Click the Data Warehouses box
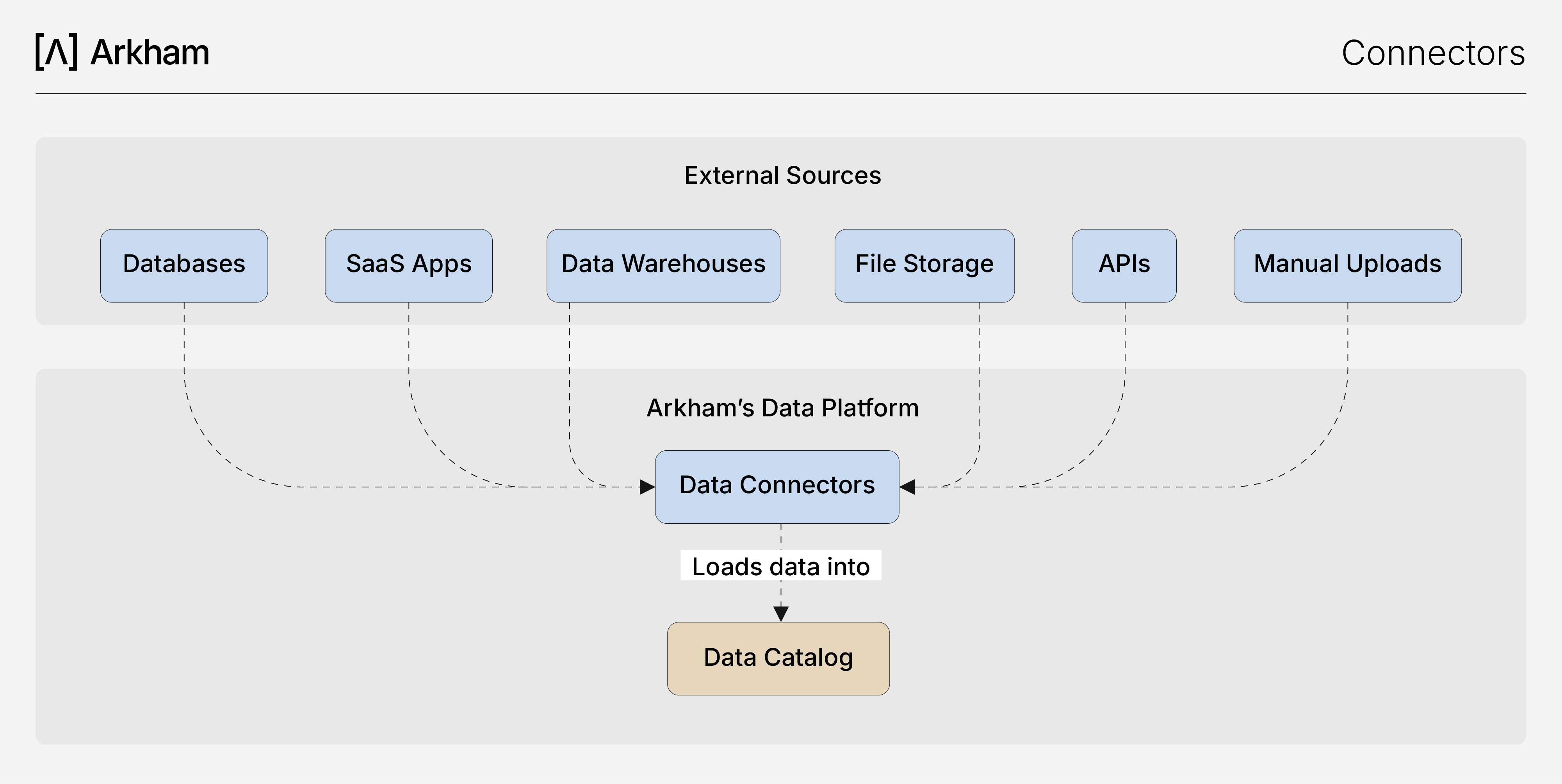This screenshot has width=1562, height=784. pos(663,266)
